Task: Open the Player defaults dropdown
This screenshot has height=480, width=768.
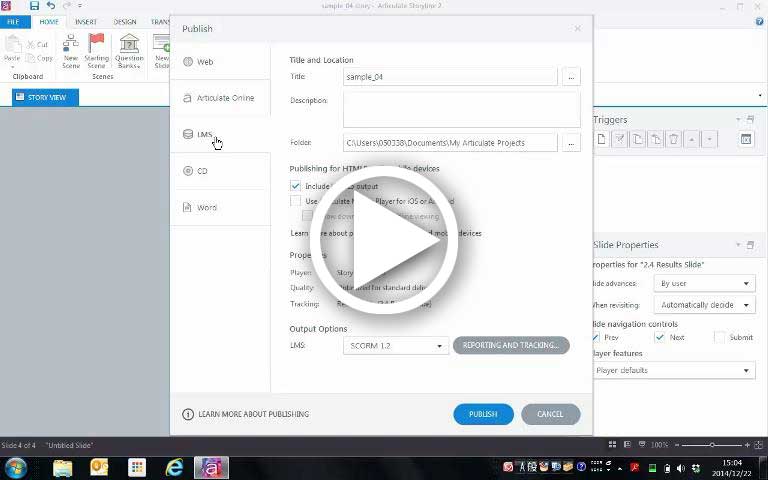Action: point(674,370)
